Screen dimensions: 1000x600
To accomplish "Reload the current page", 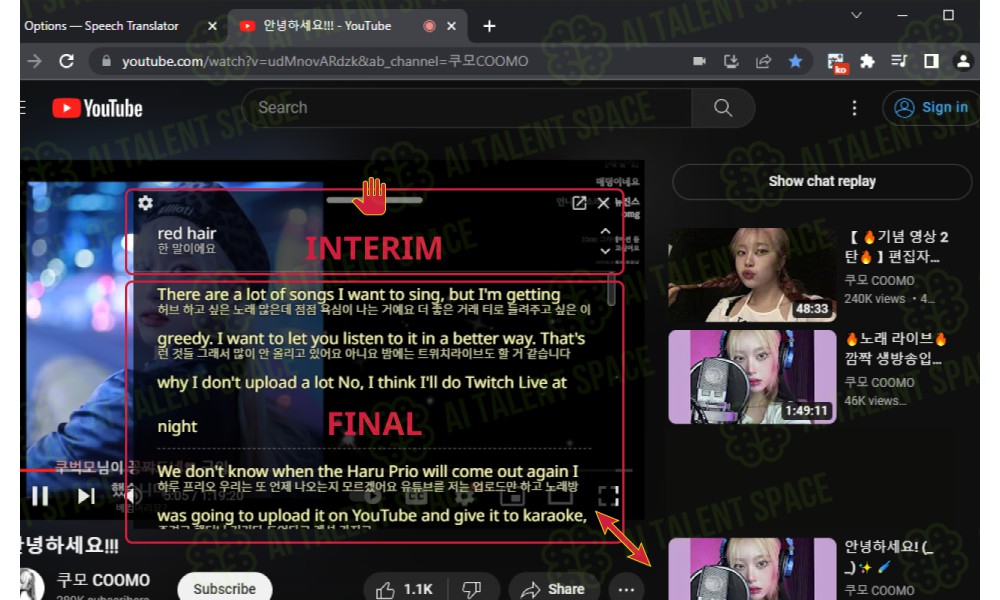I will click(66, 61).
